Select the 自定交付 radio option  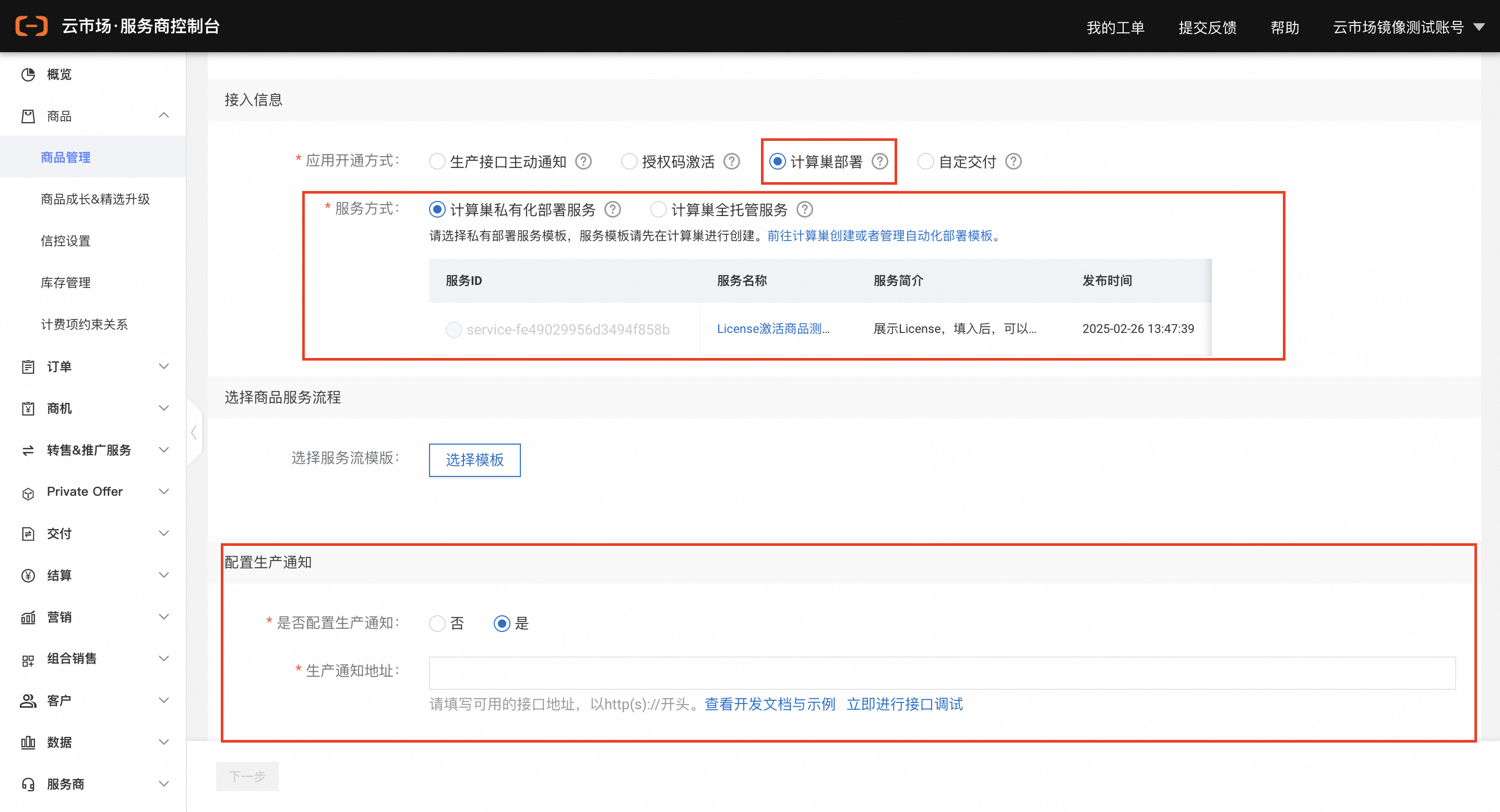click(925, 161)
